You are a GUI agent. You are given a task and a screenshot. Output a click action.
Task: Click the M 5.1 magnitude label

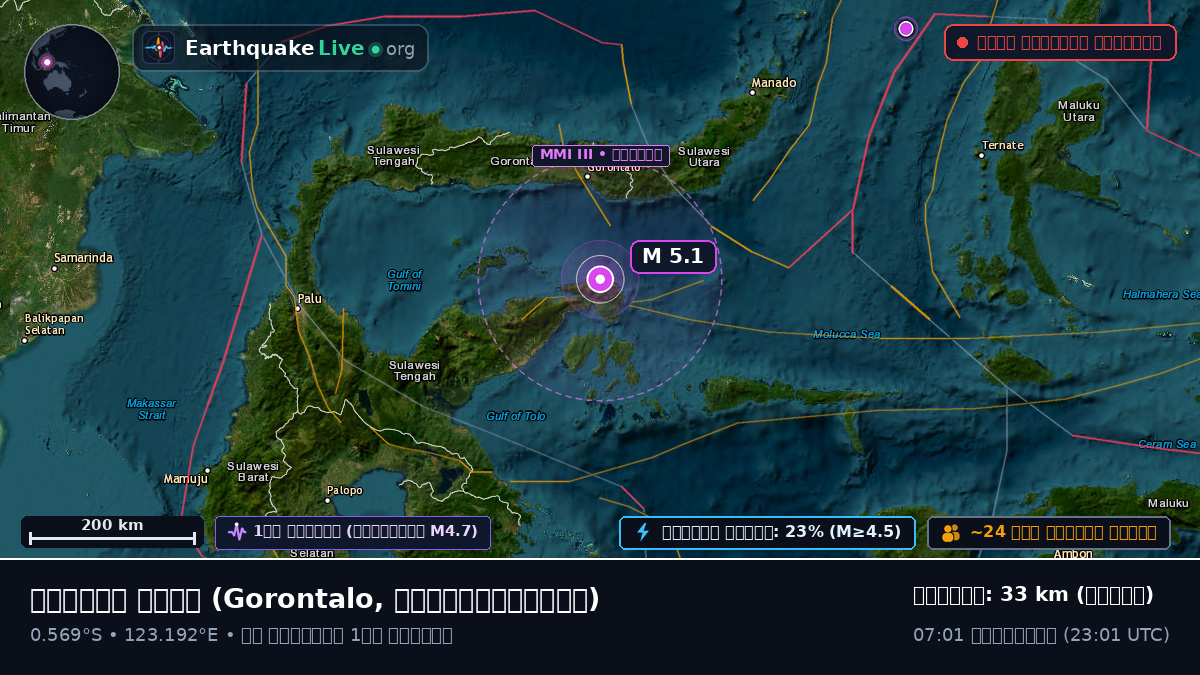673,257
